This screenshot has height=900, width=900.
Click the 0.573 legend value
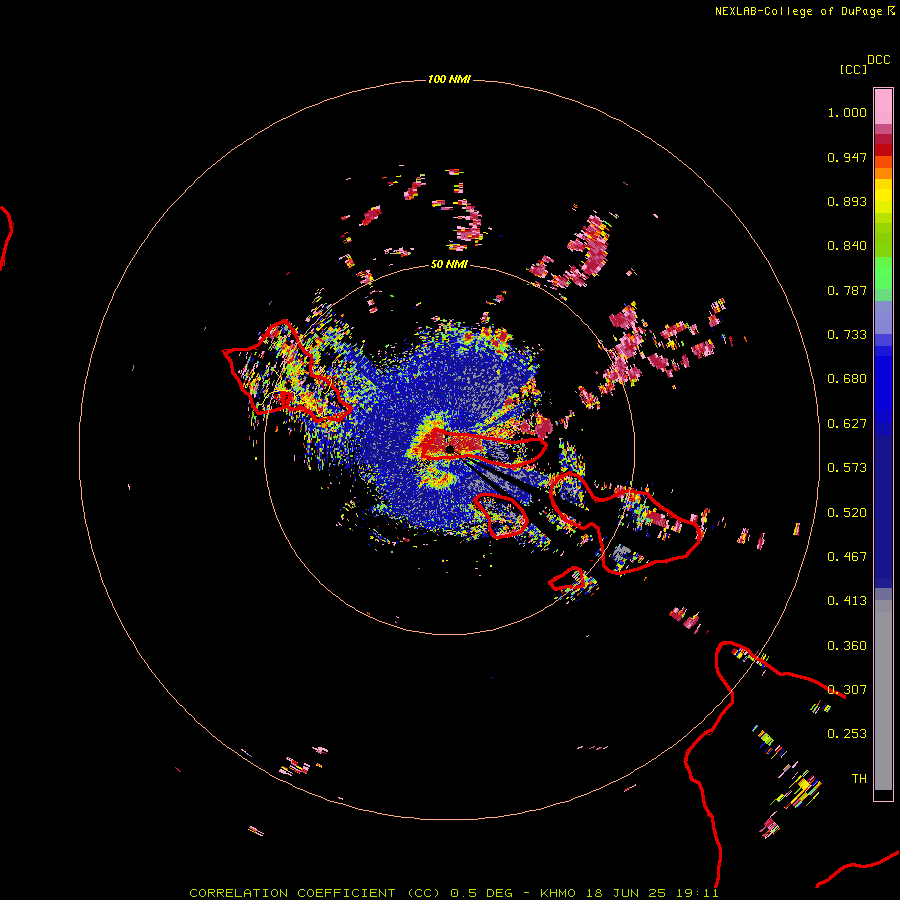click(847, 468)
